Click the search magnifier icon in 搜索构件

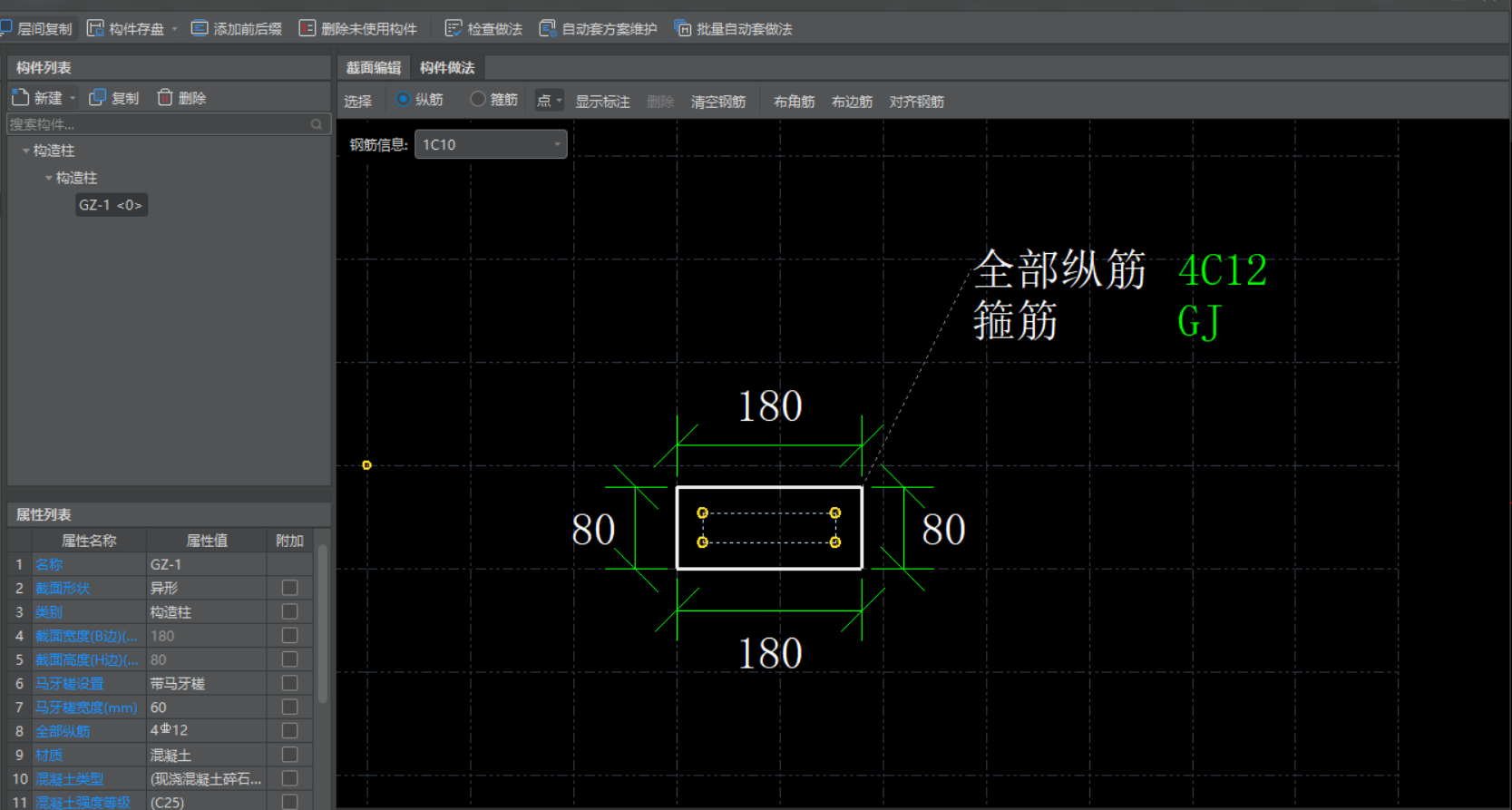[x=317, y=124]
